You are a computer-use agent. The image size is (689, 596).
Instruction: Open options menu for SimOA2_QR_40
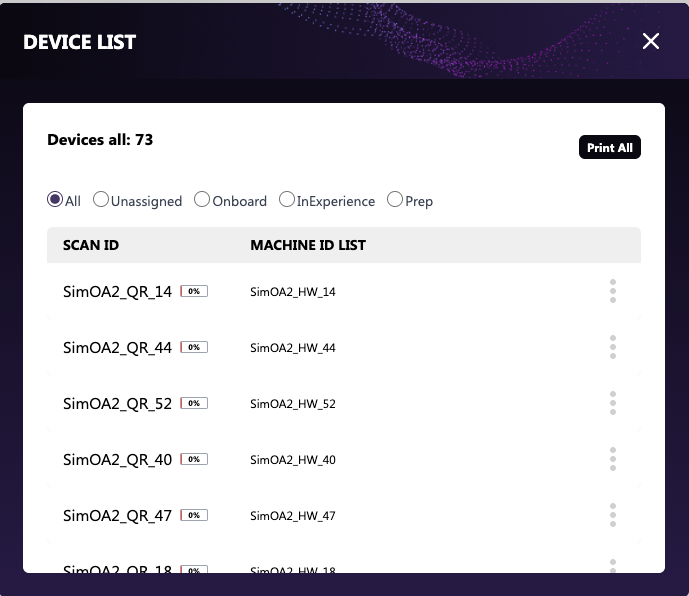612,459
